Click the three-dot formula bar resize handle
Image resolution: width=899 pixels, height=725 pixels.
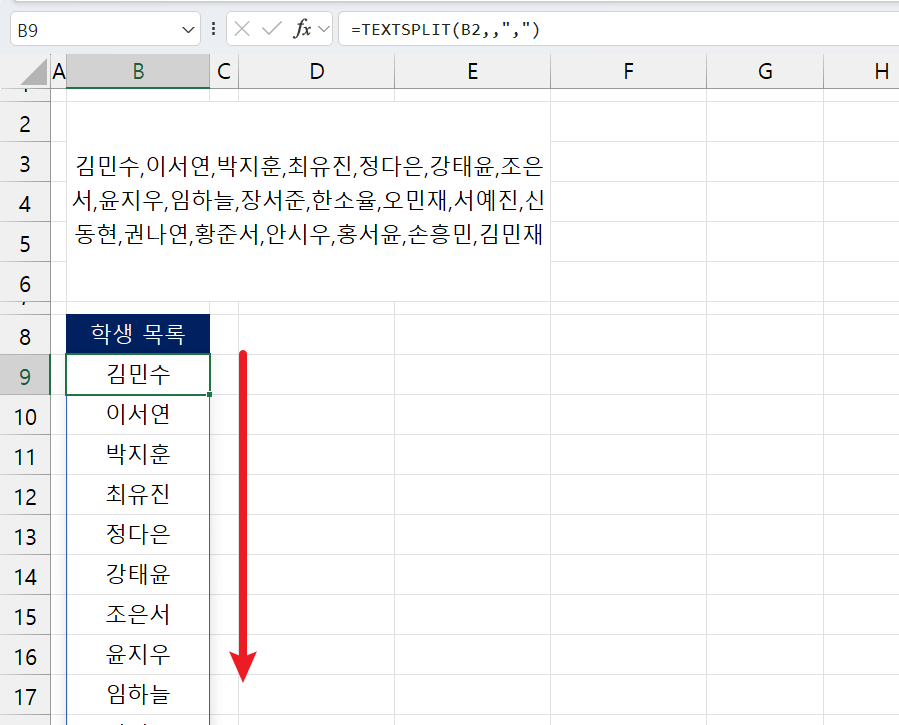pyautogui.click(x=213, y=29)
